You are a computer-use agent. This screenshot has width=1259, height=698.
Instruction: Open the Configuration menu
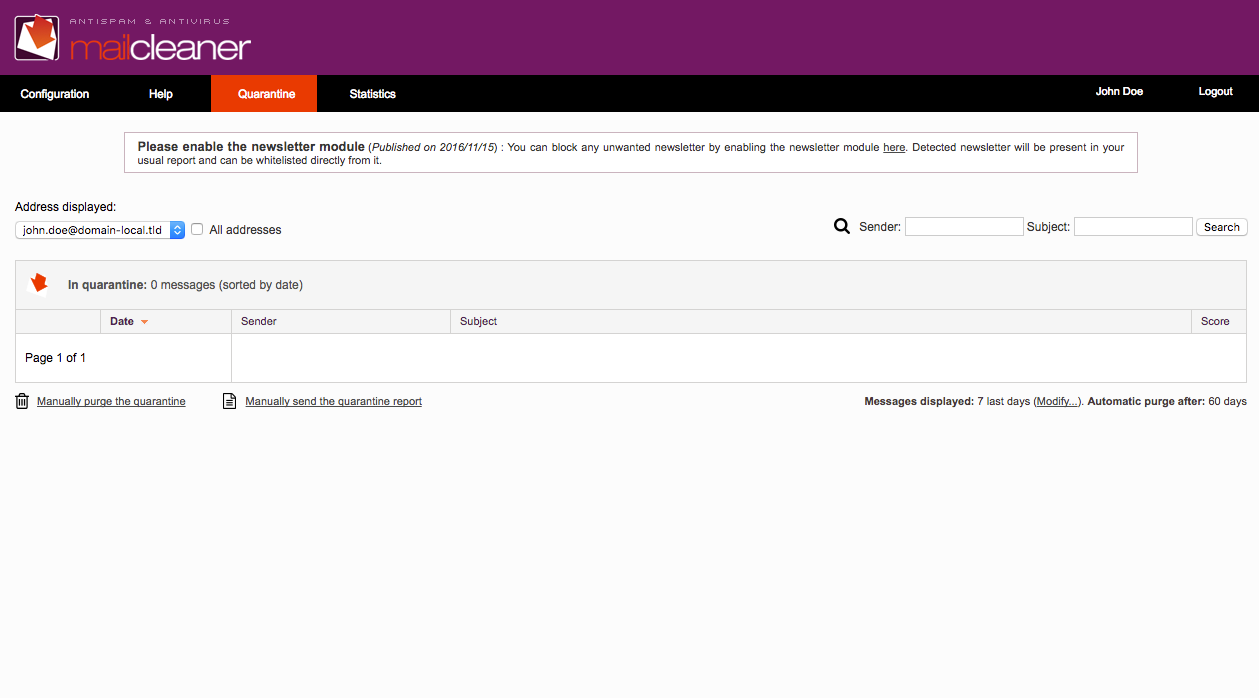click(55, 93)
